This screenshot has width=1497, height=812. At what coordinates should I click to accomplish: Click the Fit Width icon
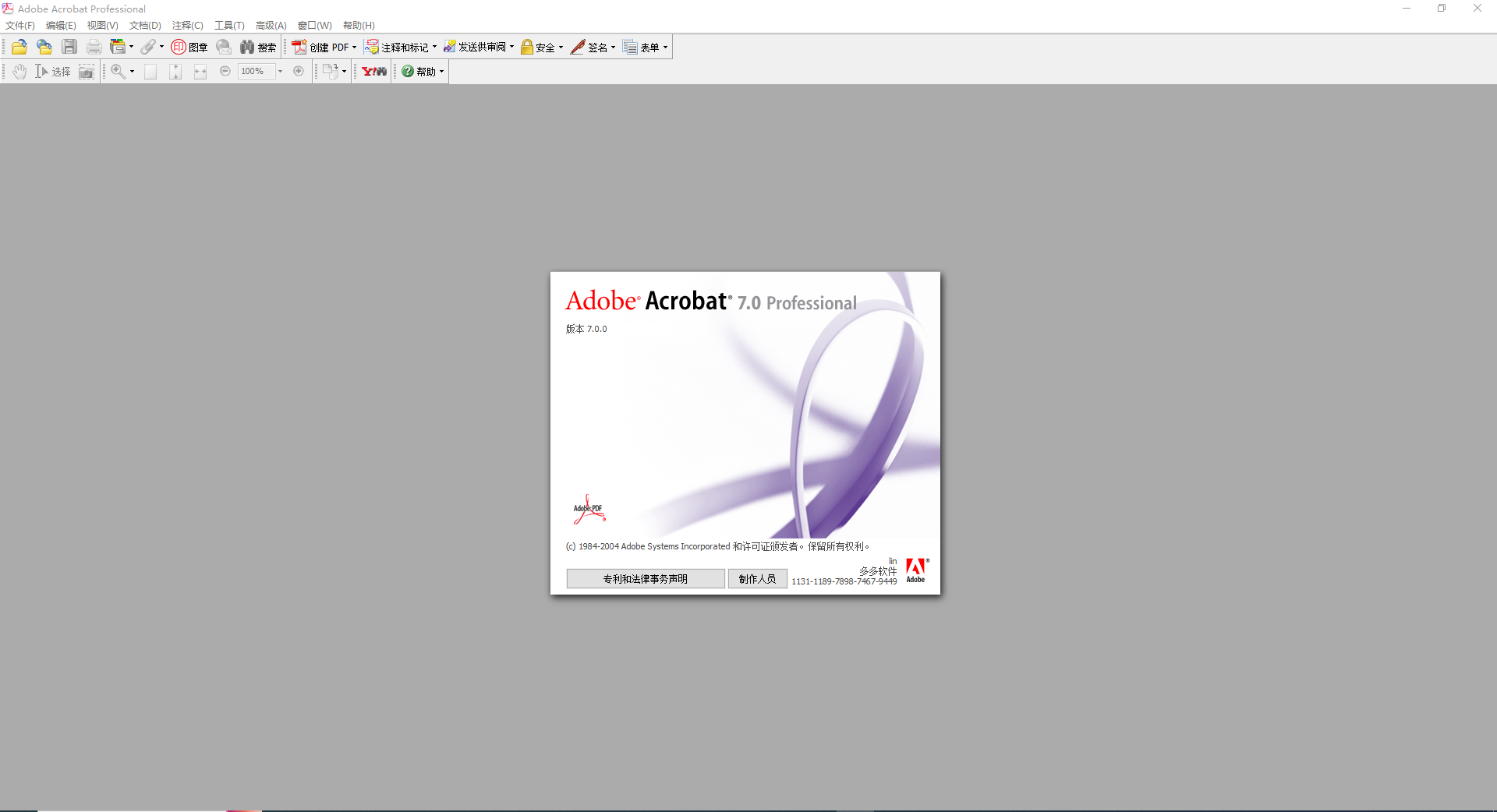tap(200, 72)
